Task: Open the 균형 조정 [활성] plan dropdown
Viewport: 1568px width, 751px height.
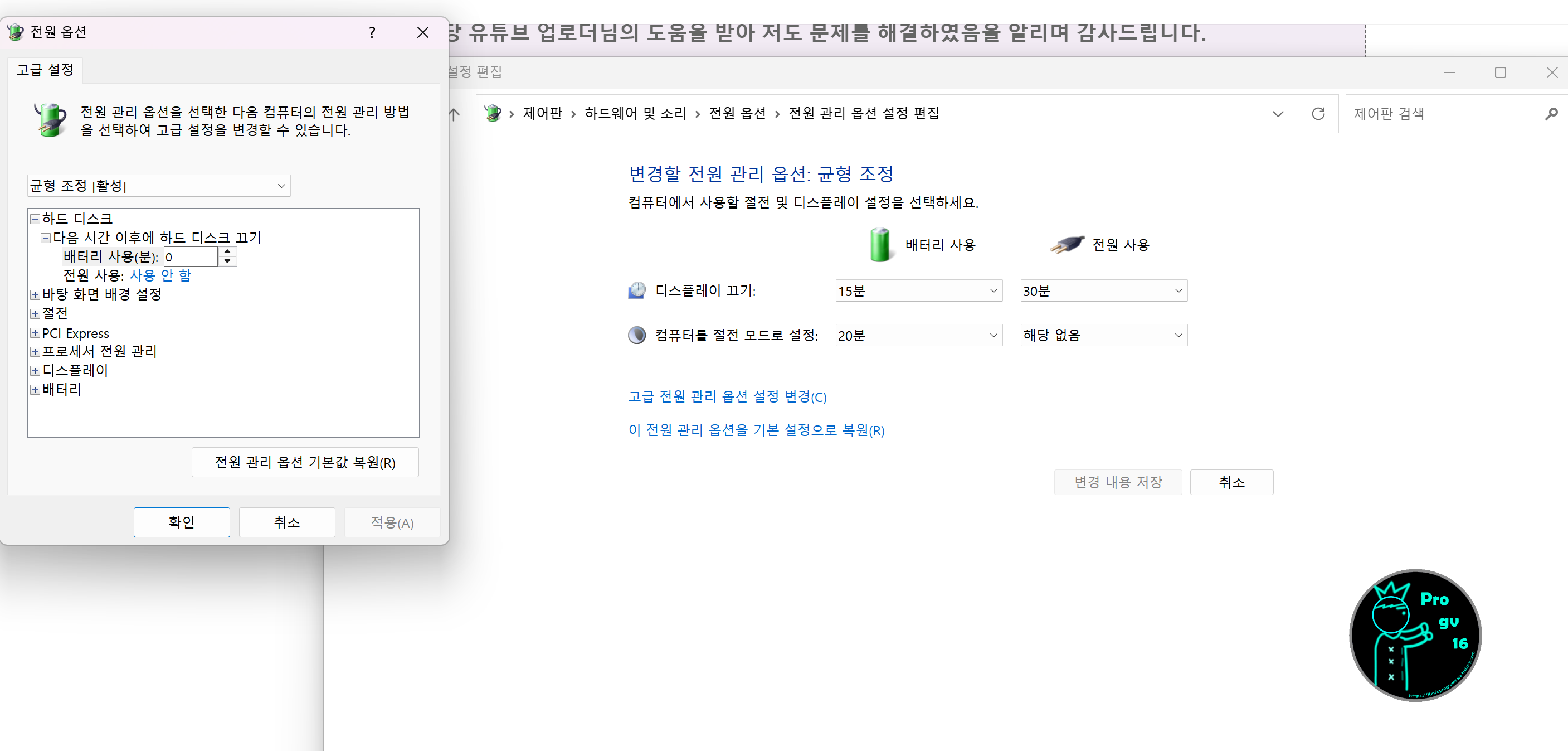Action: 158,186
